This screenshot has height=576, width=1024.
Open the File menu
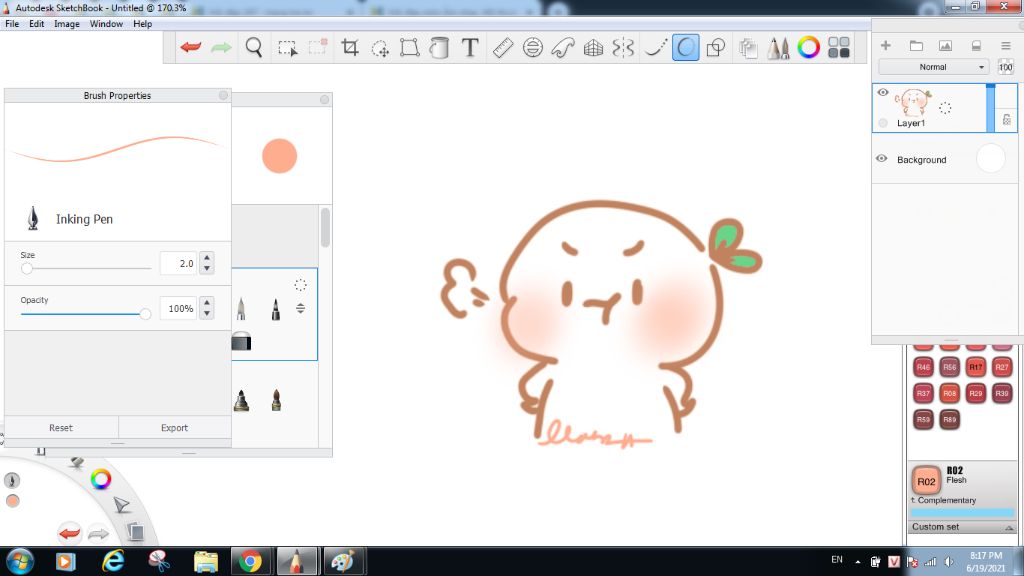tap(12, 24)
